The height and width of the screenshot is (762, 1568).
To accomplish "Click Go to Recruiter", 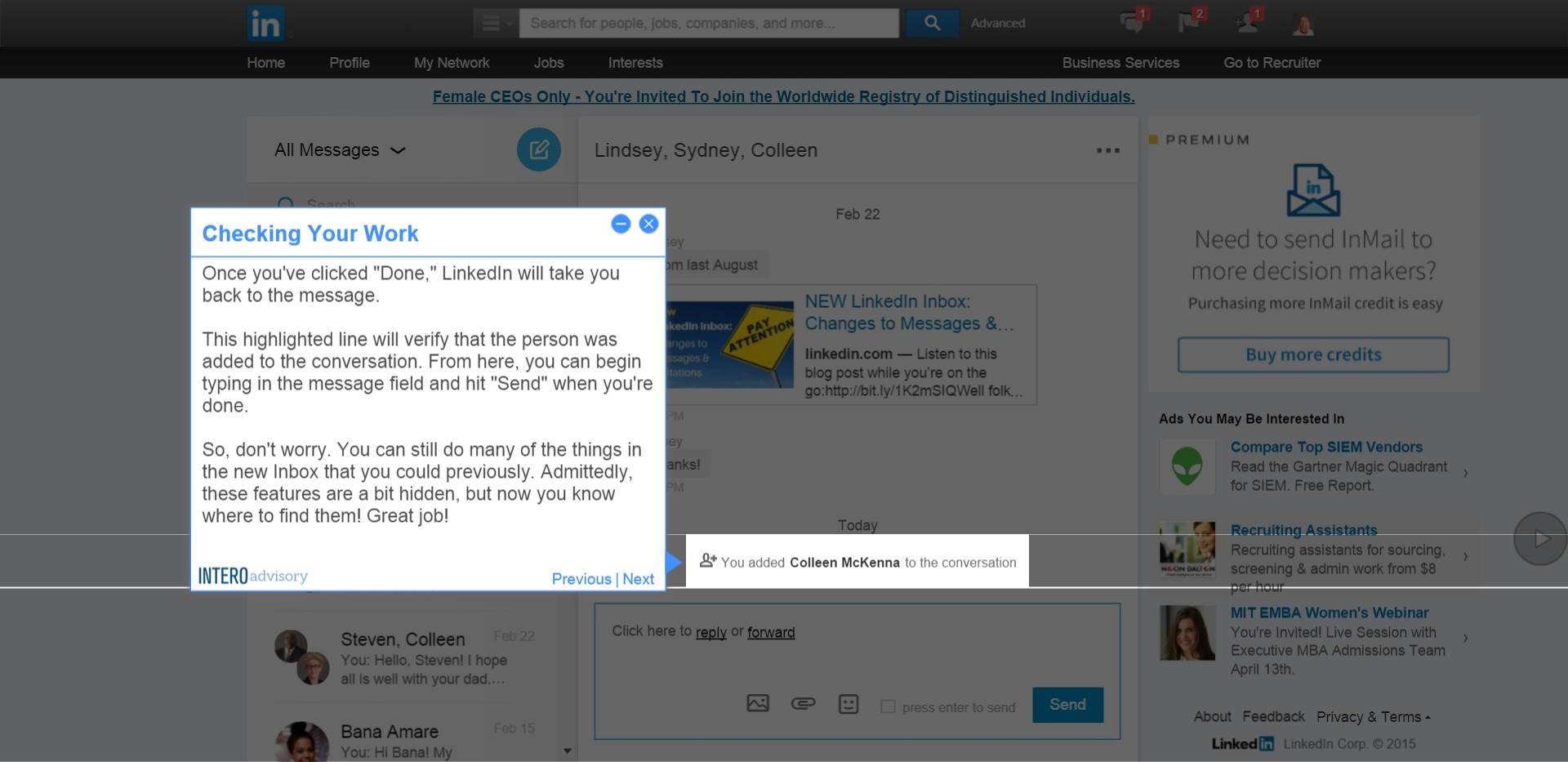I will (1272, 63).
